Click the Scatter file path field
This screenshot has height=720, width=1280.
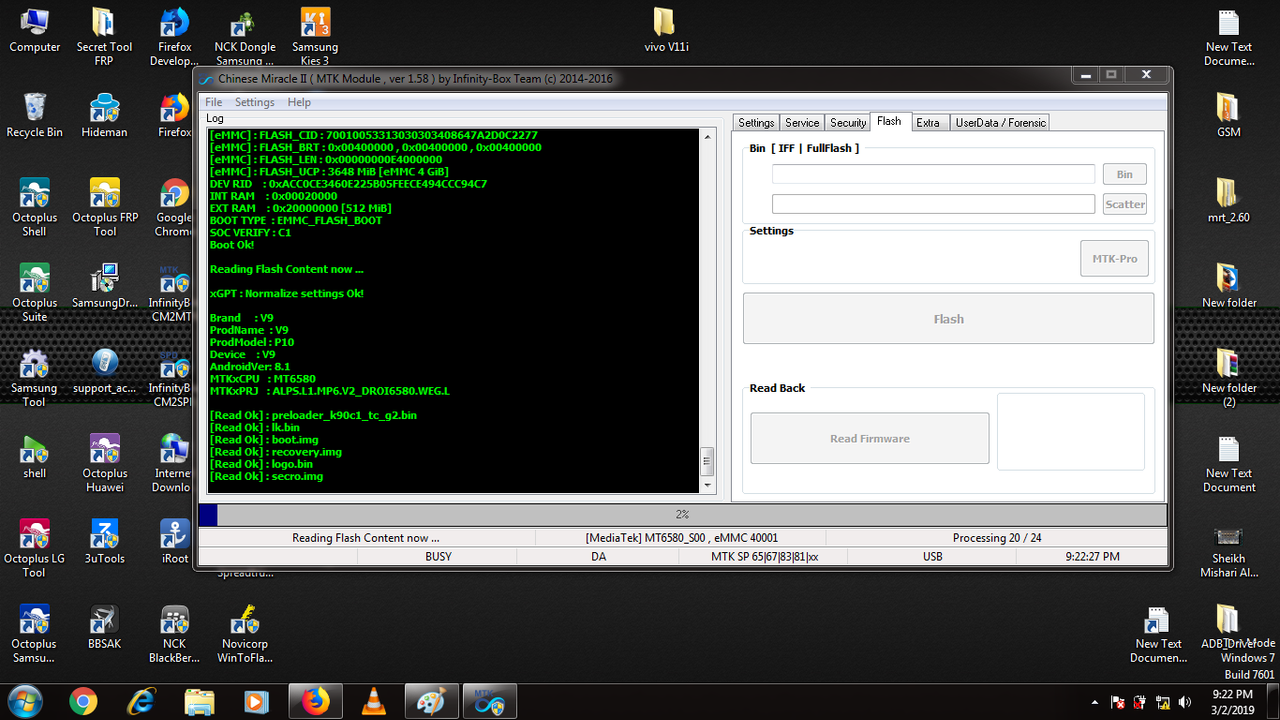tap(933, 204)
